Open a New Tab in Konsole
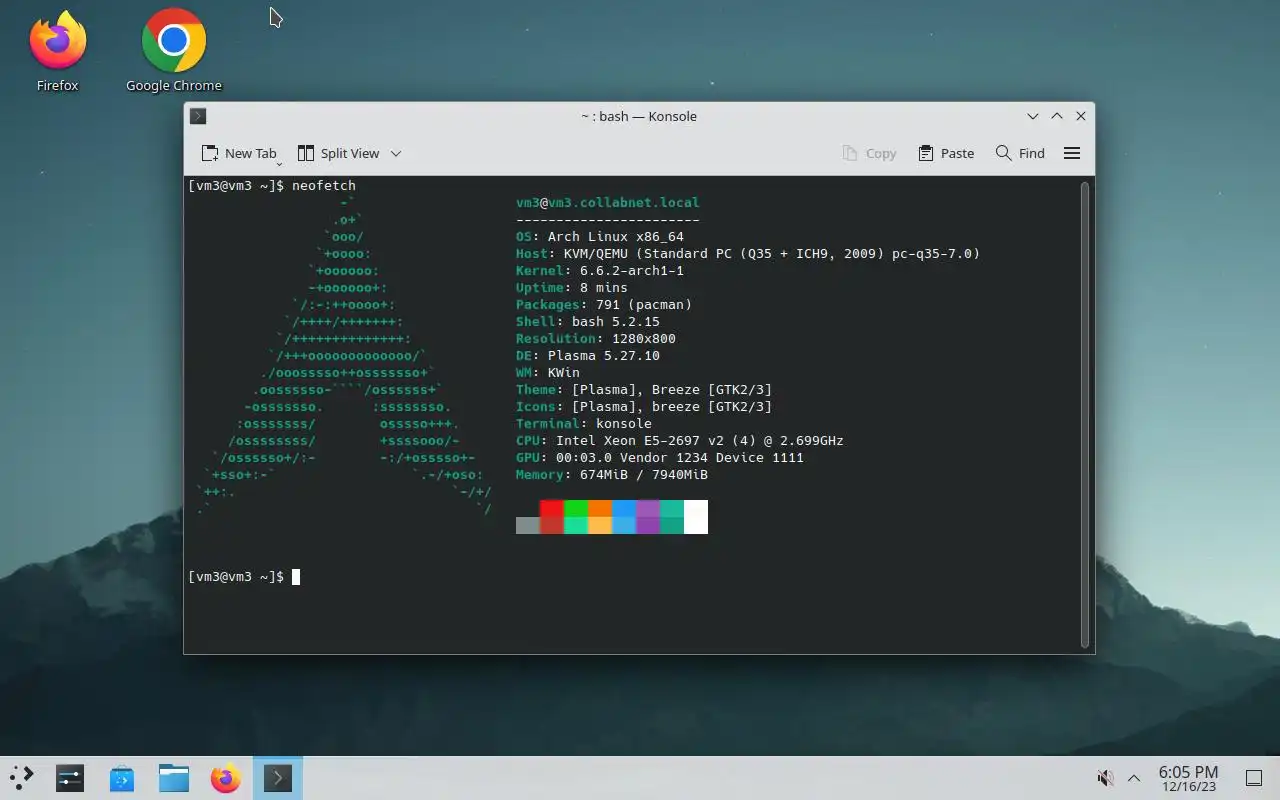 [238, 153]
